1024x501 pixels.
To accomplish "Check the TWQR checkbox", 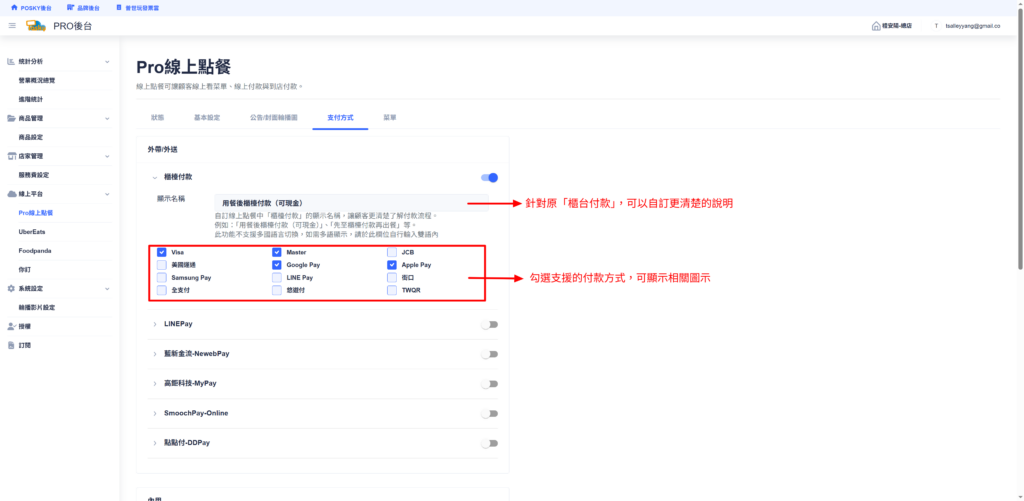I will point(391,290).
